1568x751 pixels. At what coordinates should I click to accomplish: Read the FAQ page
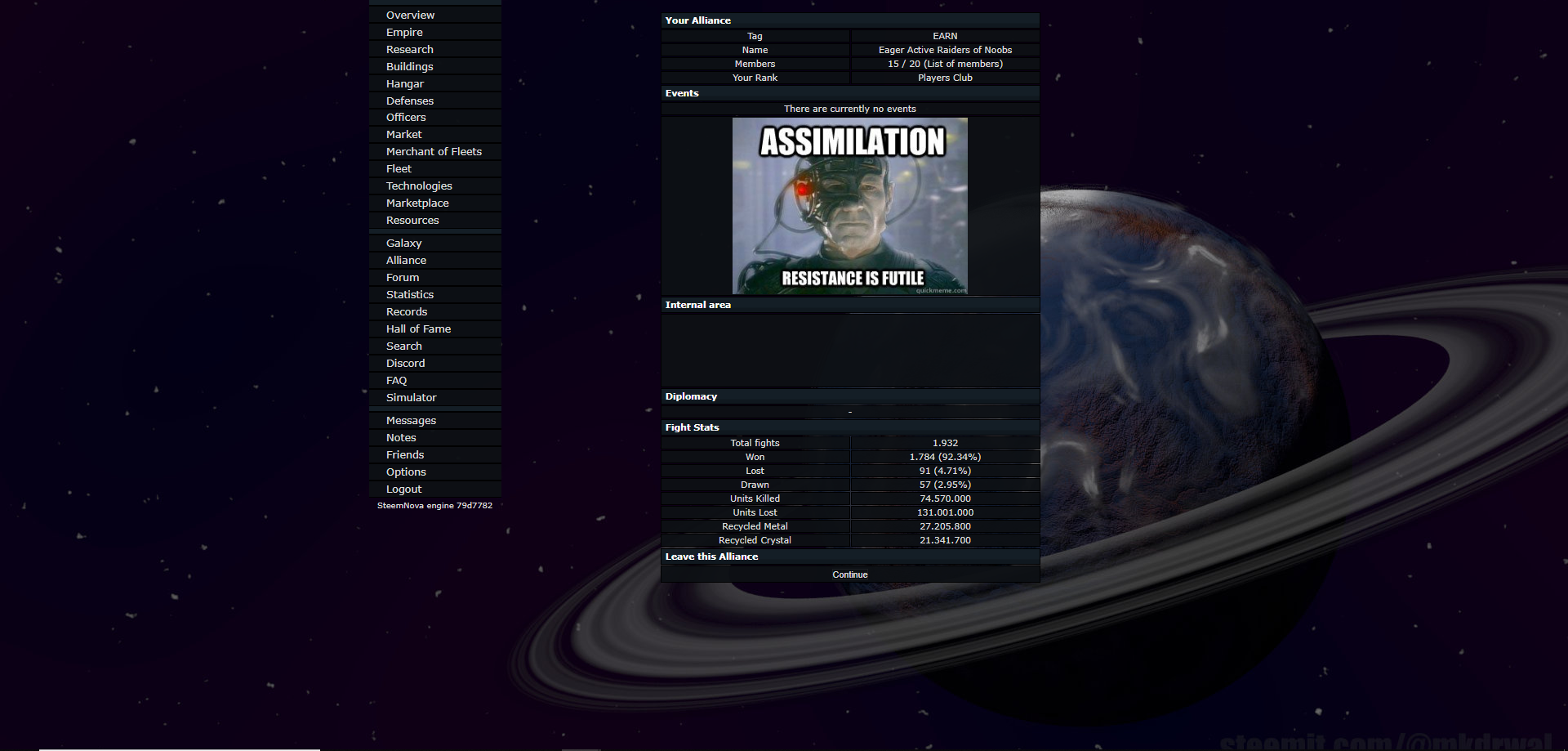396,381
